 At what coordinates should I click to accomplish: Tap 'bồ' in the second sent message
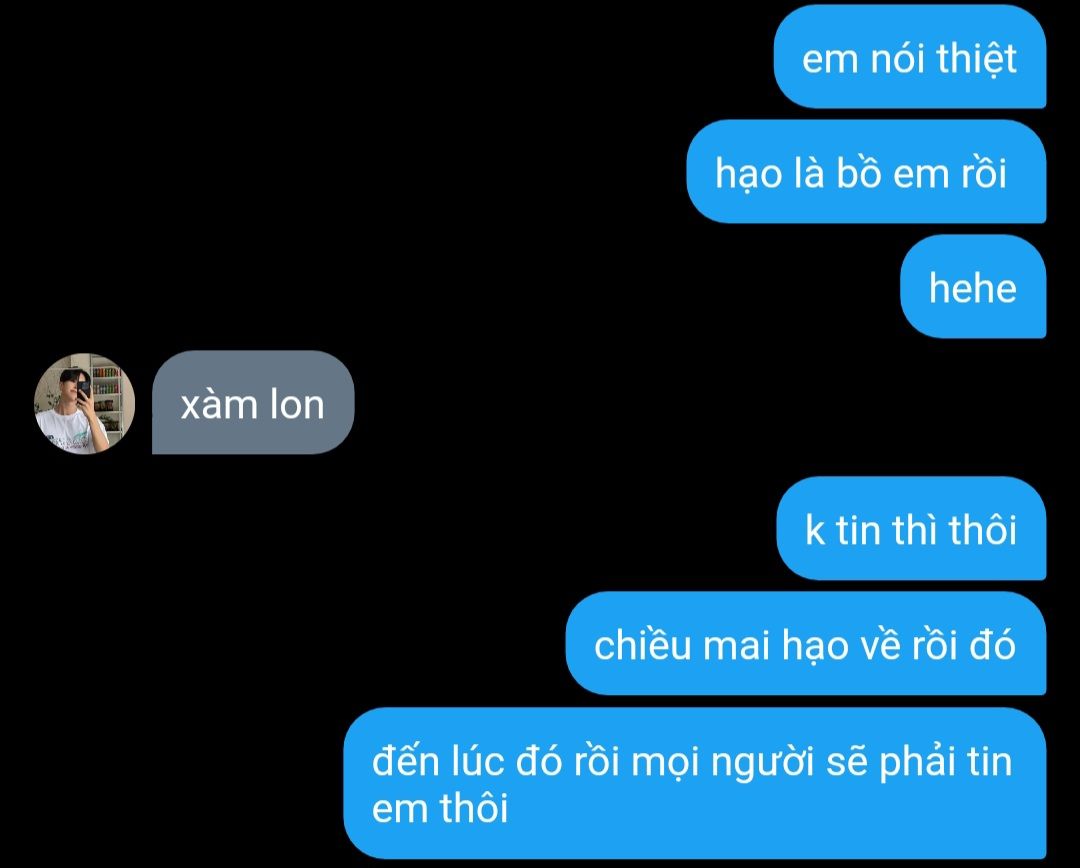pyautogui.click(x=859, y=173)
